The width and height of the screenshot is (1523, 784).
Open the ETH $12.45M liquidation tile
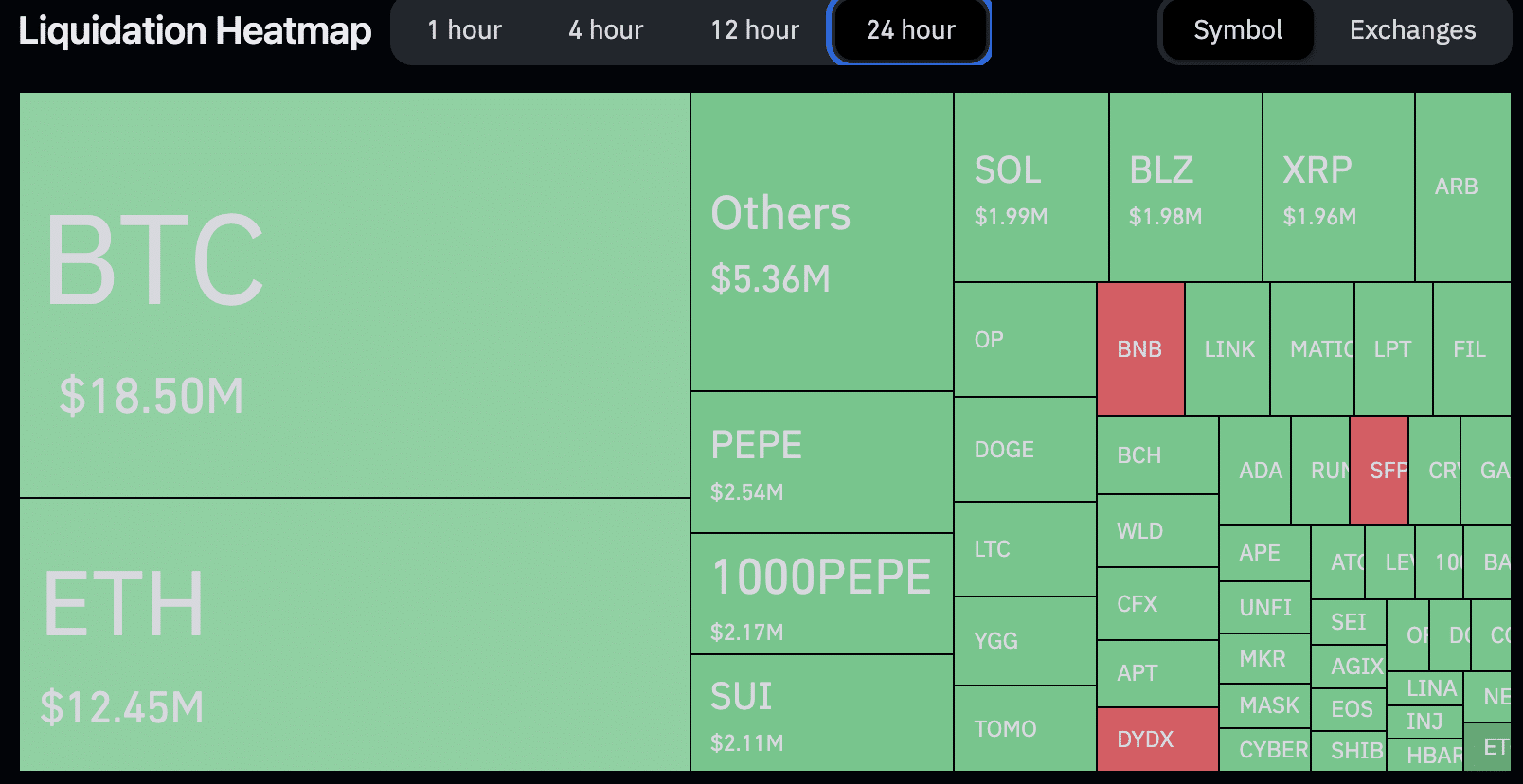coord(354,634)
